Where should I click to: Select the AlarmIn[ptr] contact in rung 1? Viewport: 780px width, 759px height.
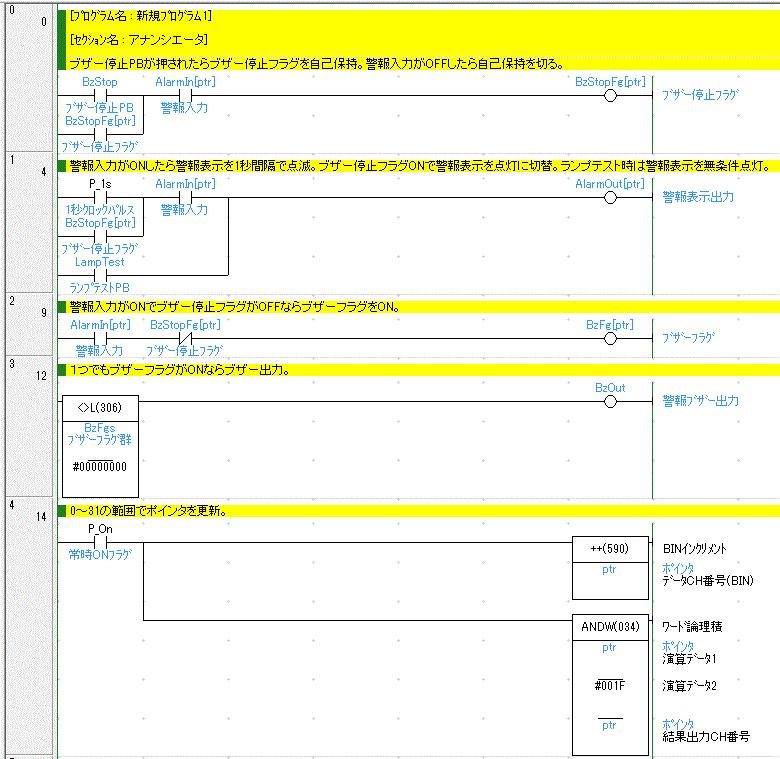[185, 197]
